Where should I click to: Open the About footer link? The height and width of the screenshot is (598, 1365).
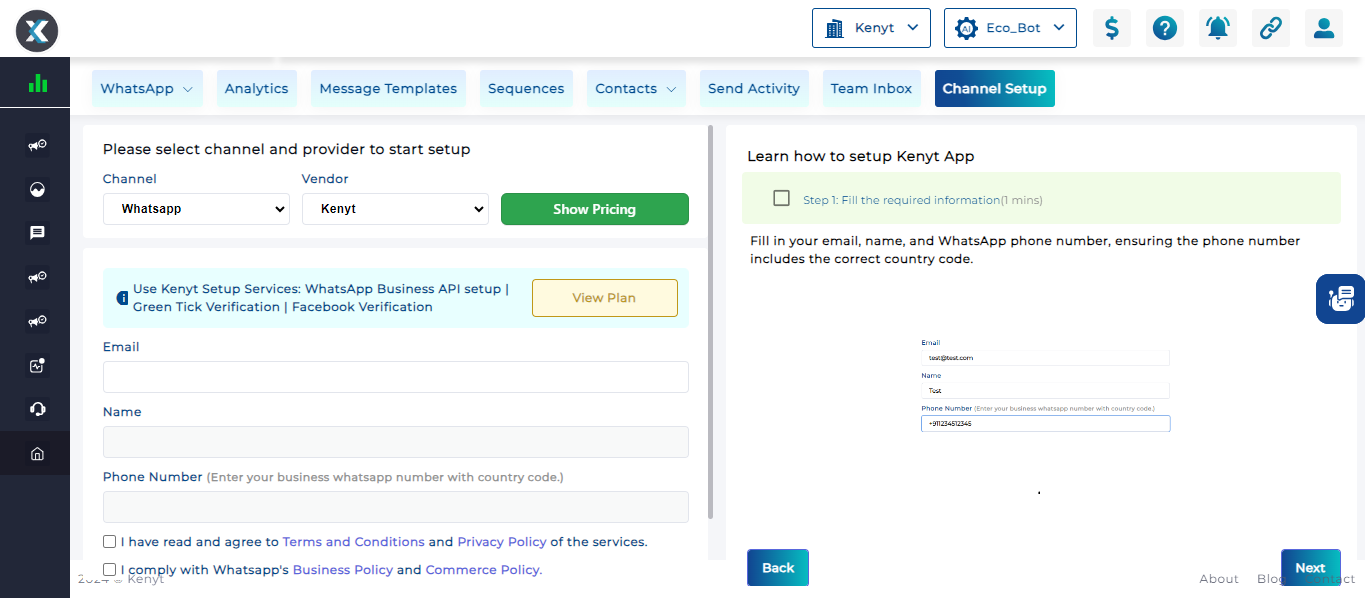(x=1219, y=579)
